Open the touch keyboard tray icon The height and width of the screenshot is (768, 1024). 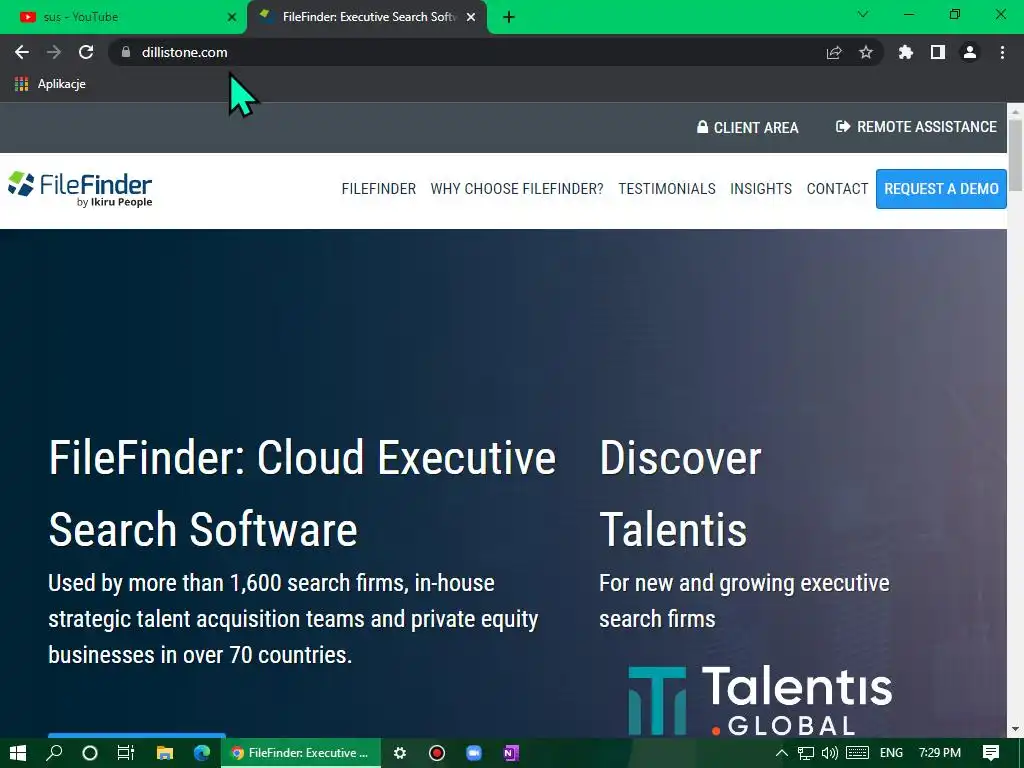pos(857,753)
